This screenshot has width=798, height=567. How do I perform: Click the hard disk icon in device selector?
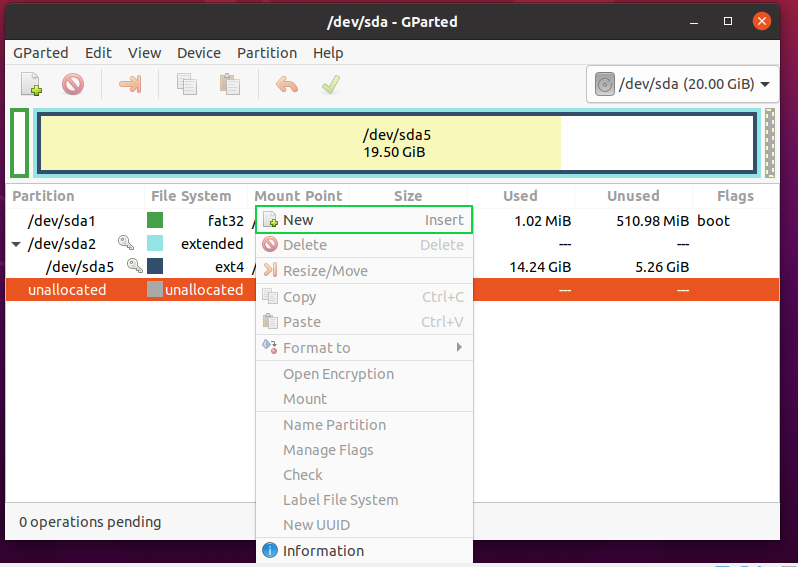605,84
